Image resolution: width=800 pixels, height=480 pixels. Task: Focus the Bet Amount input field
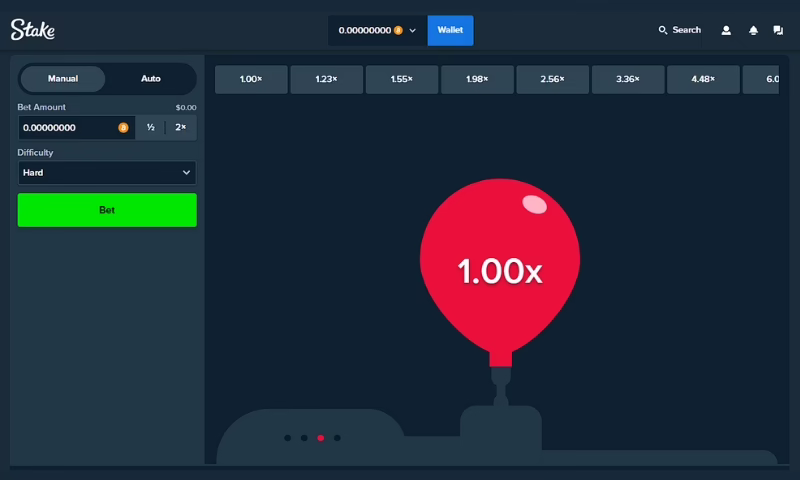(67, 128)
